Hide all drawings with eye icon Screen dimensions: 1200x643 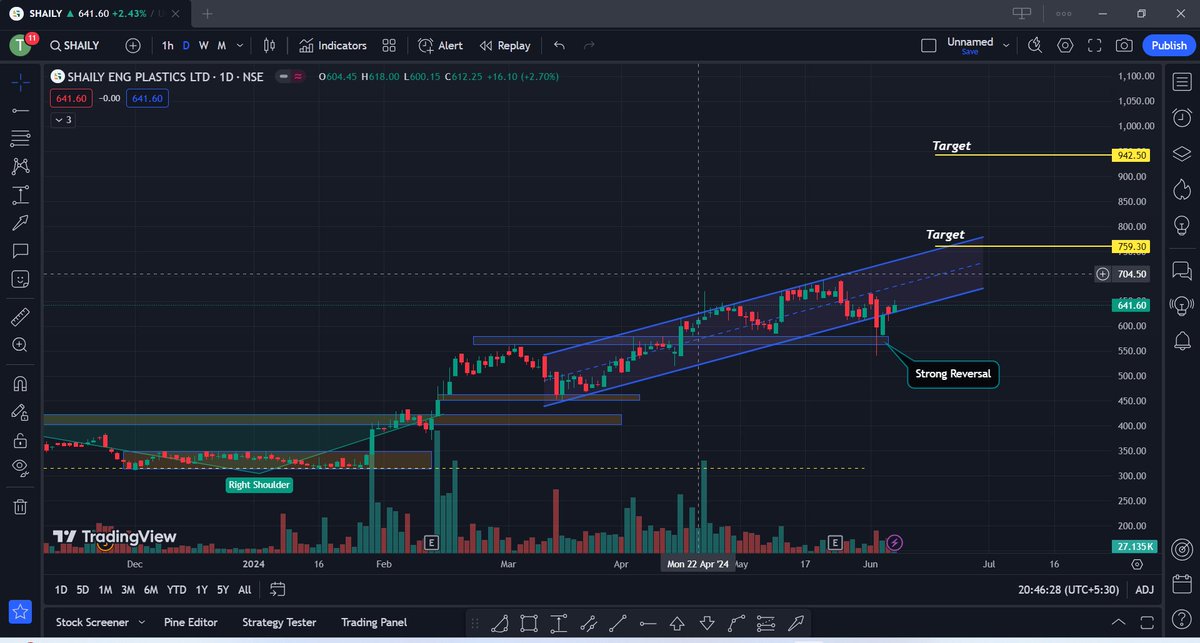coord(20,468)
